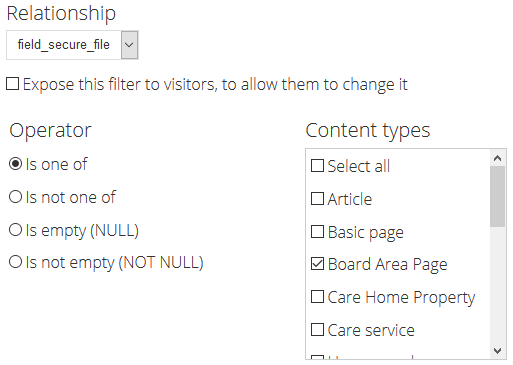This screenshot has height=365, width=513.
Task: Click the content types scrollbar thumb
Action: coord(498,196)
